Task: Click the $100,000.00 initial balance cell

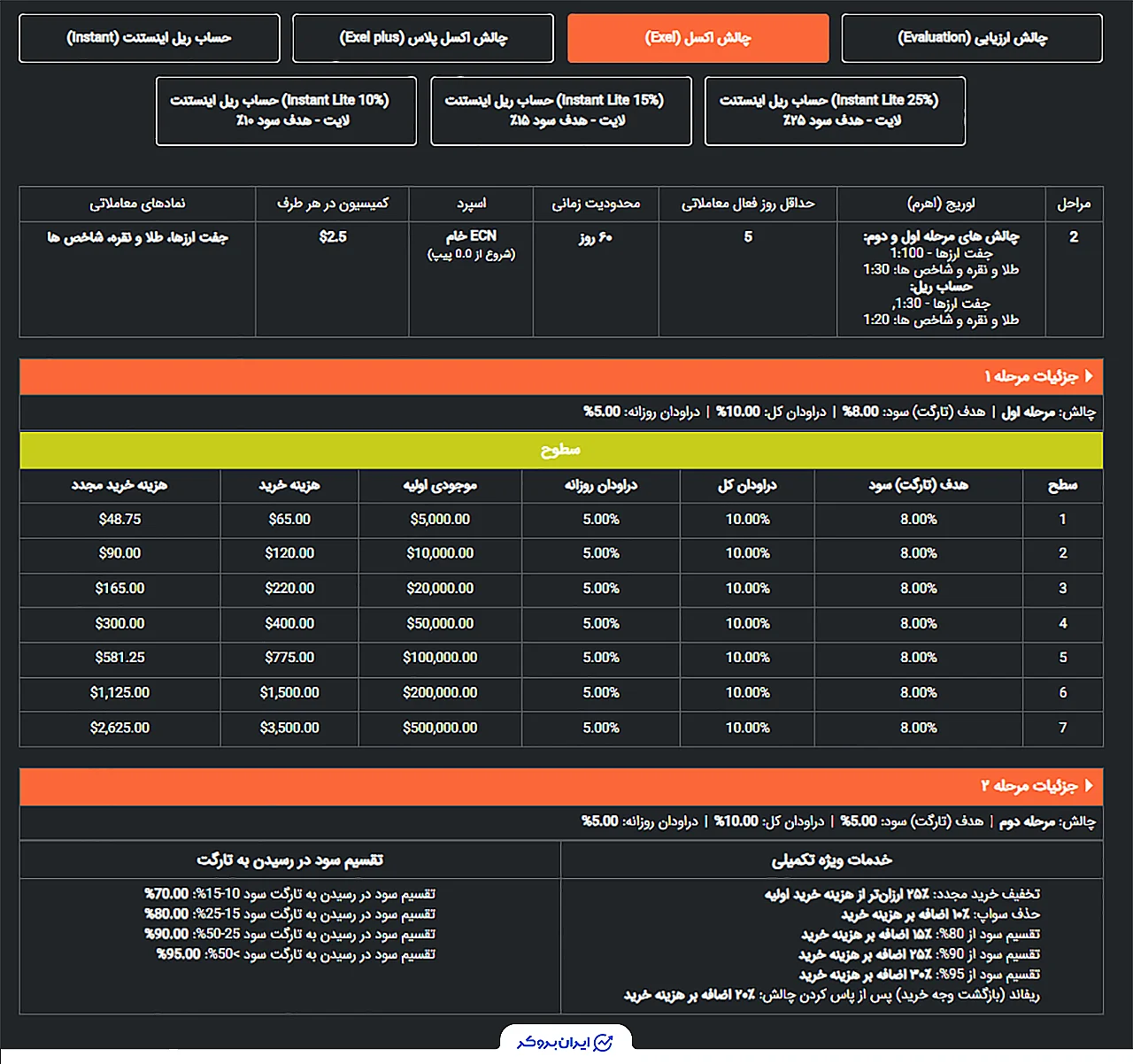Action: click(x=440, y=658)
